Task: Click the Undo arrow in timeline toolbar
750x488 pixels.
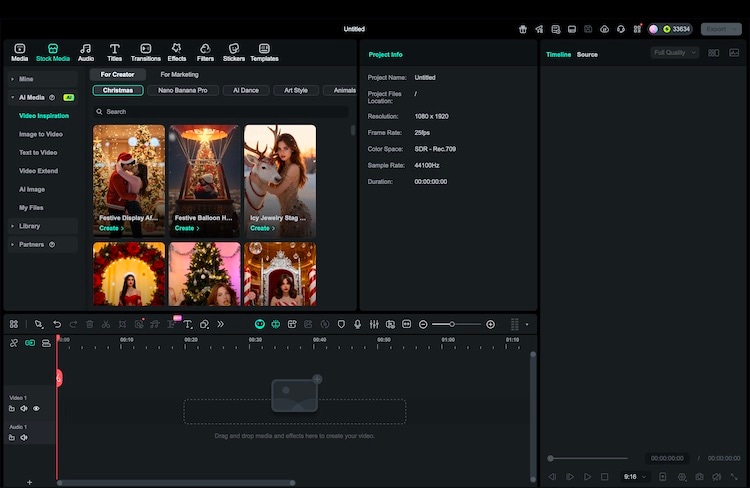Action: tap(57, 324)
